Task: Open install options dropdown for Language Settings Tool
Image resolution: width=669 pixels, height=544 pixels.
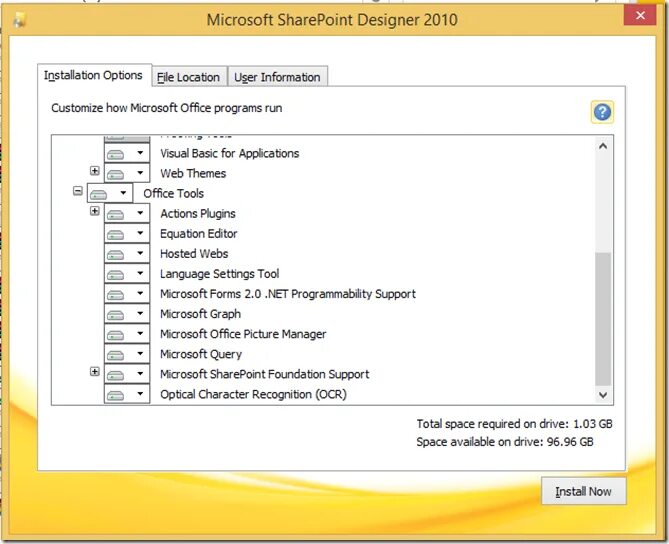Action: pos(127,273)
